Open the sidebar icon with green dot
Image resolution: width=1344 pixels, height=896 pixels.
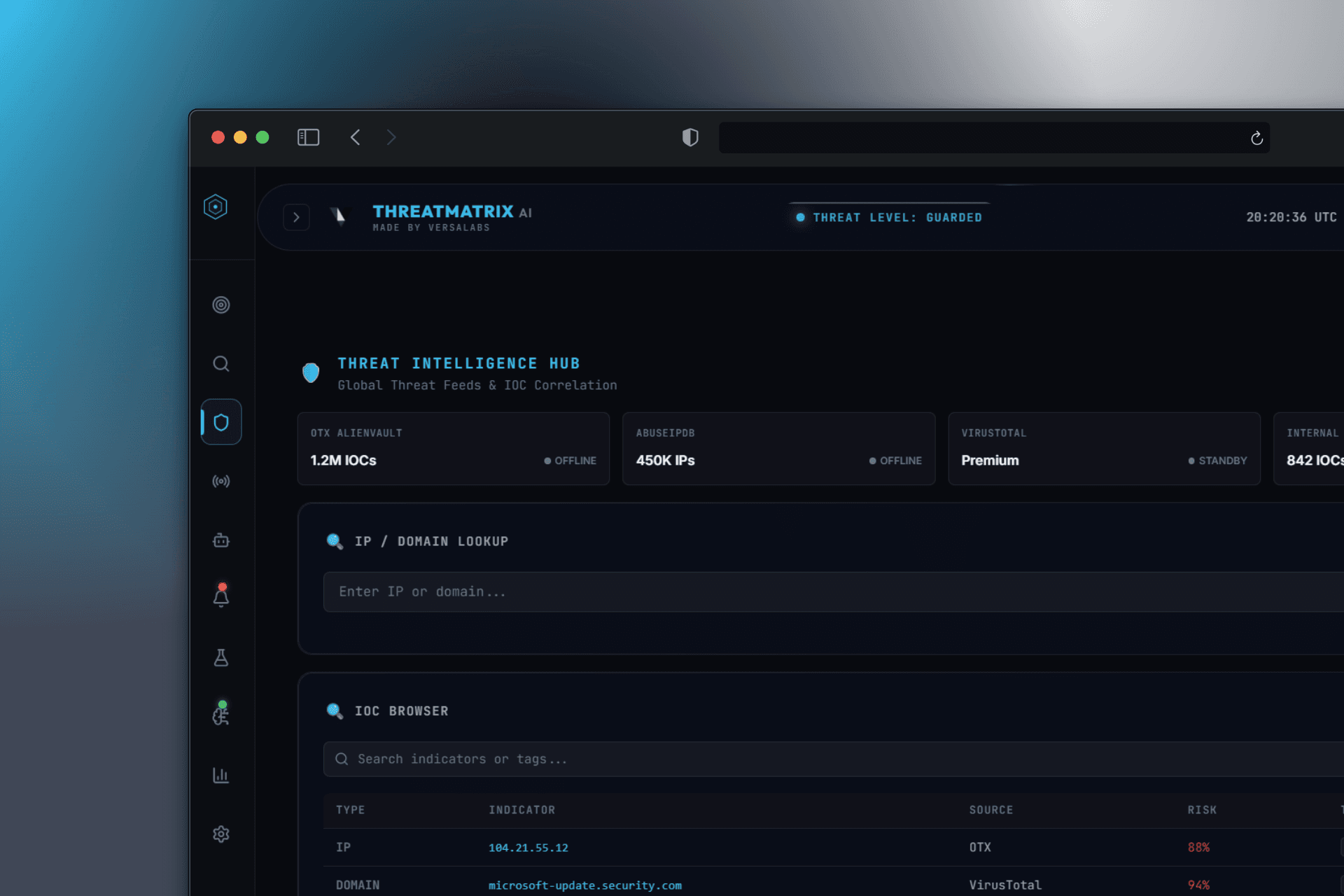tap(221, 713)
